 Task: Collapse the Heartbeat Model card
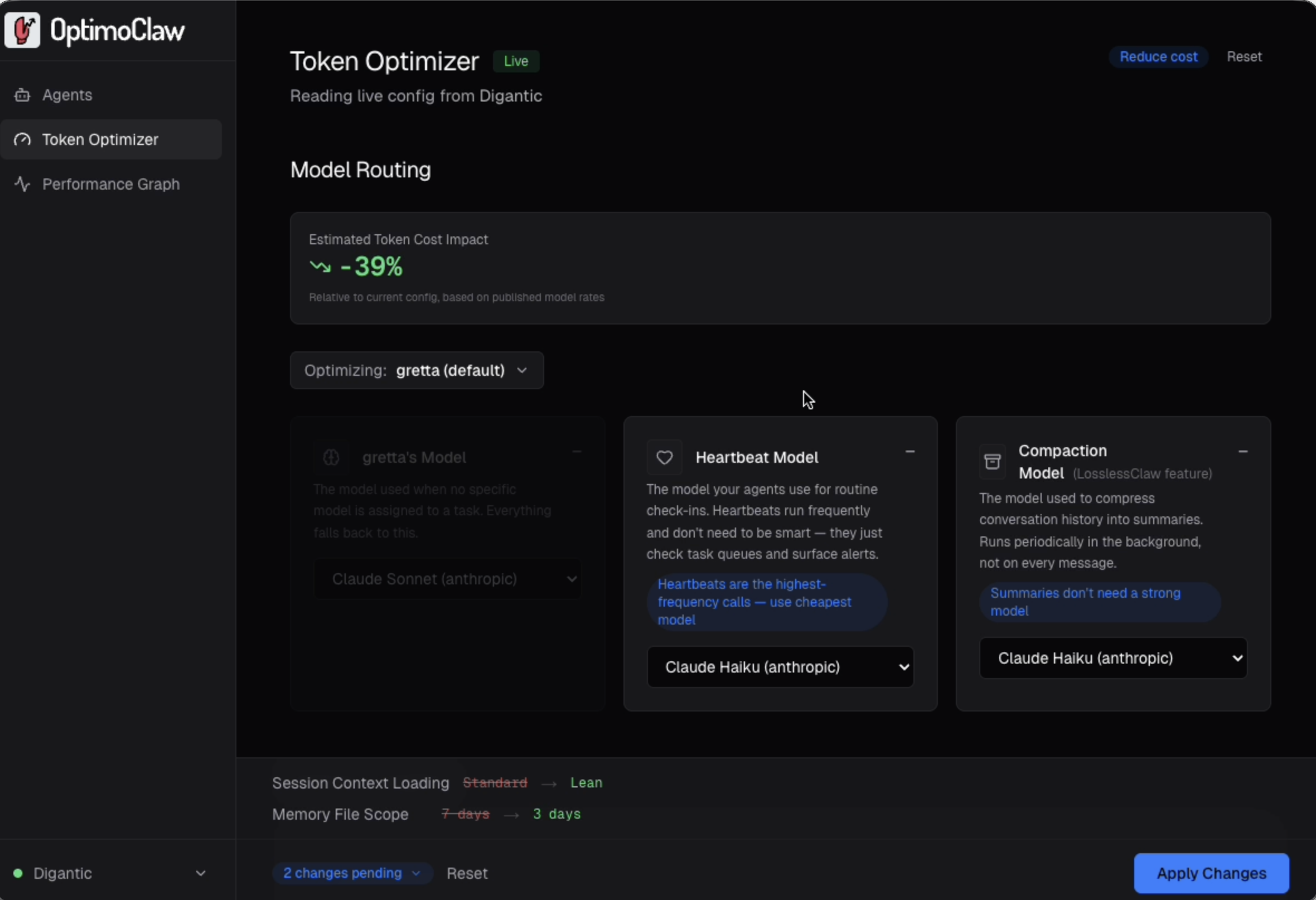909,452
